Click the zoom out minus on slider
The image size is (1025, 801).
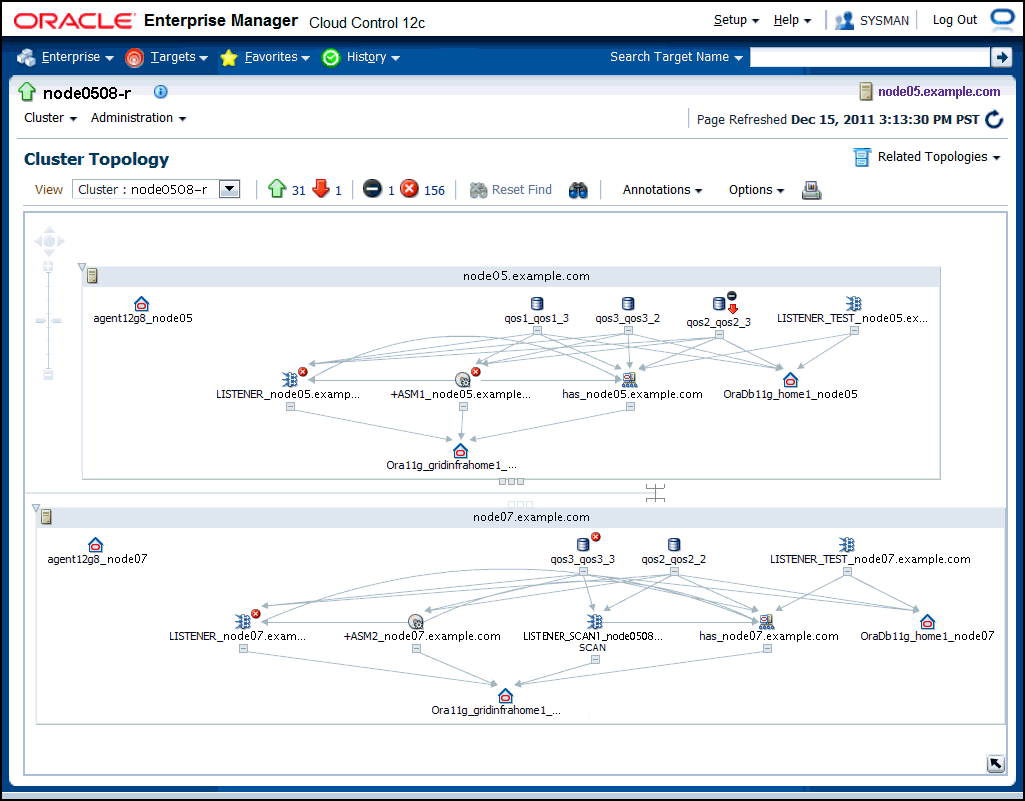click(48, 375)
